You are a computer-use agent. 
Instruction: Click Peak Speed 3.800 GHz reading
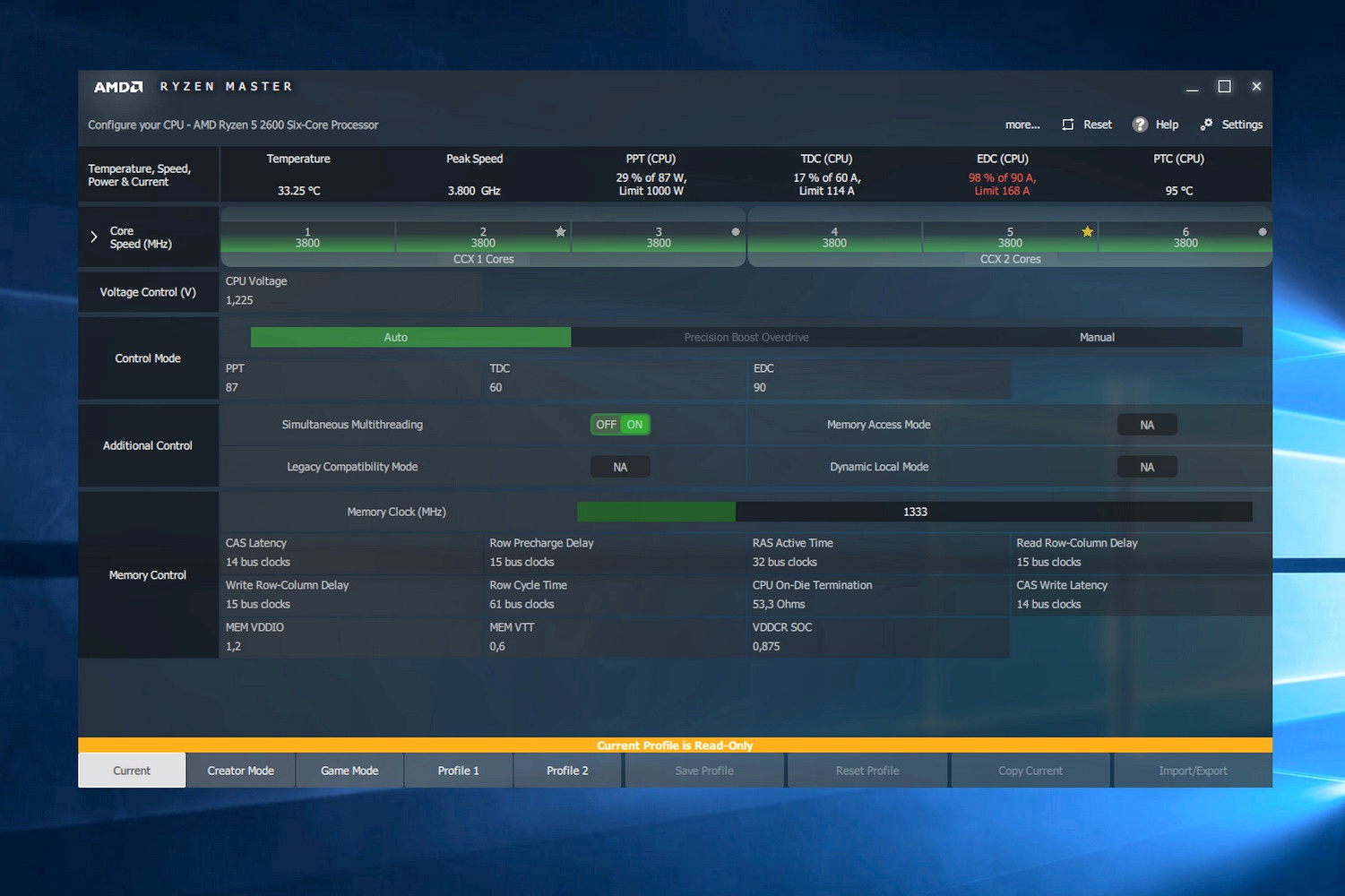tap(474, 191)
